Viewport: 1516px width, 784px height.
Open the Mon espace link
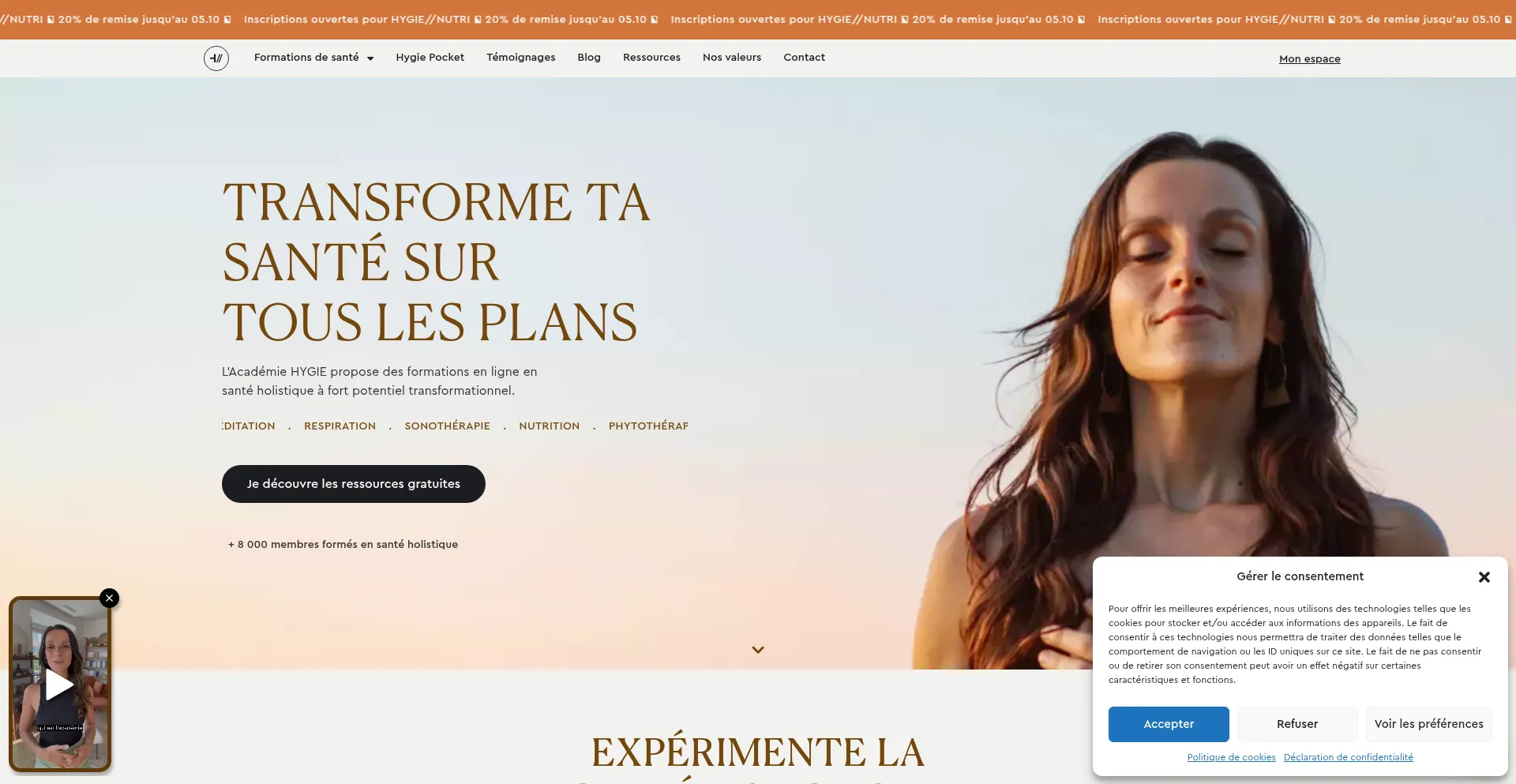[1310, 59]
